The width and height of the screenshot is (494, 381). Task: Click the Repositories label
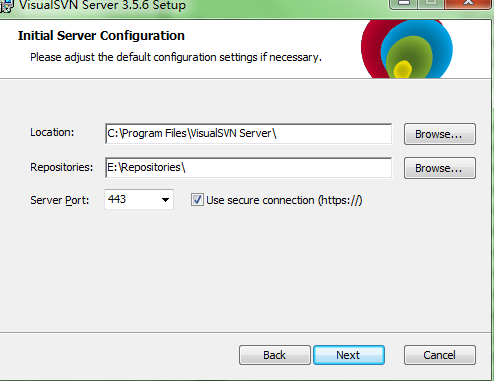(x=61, y=167)
